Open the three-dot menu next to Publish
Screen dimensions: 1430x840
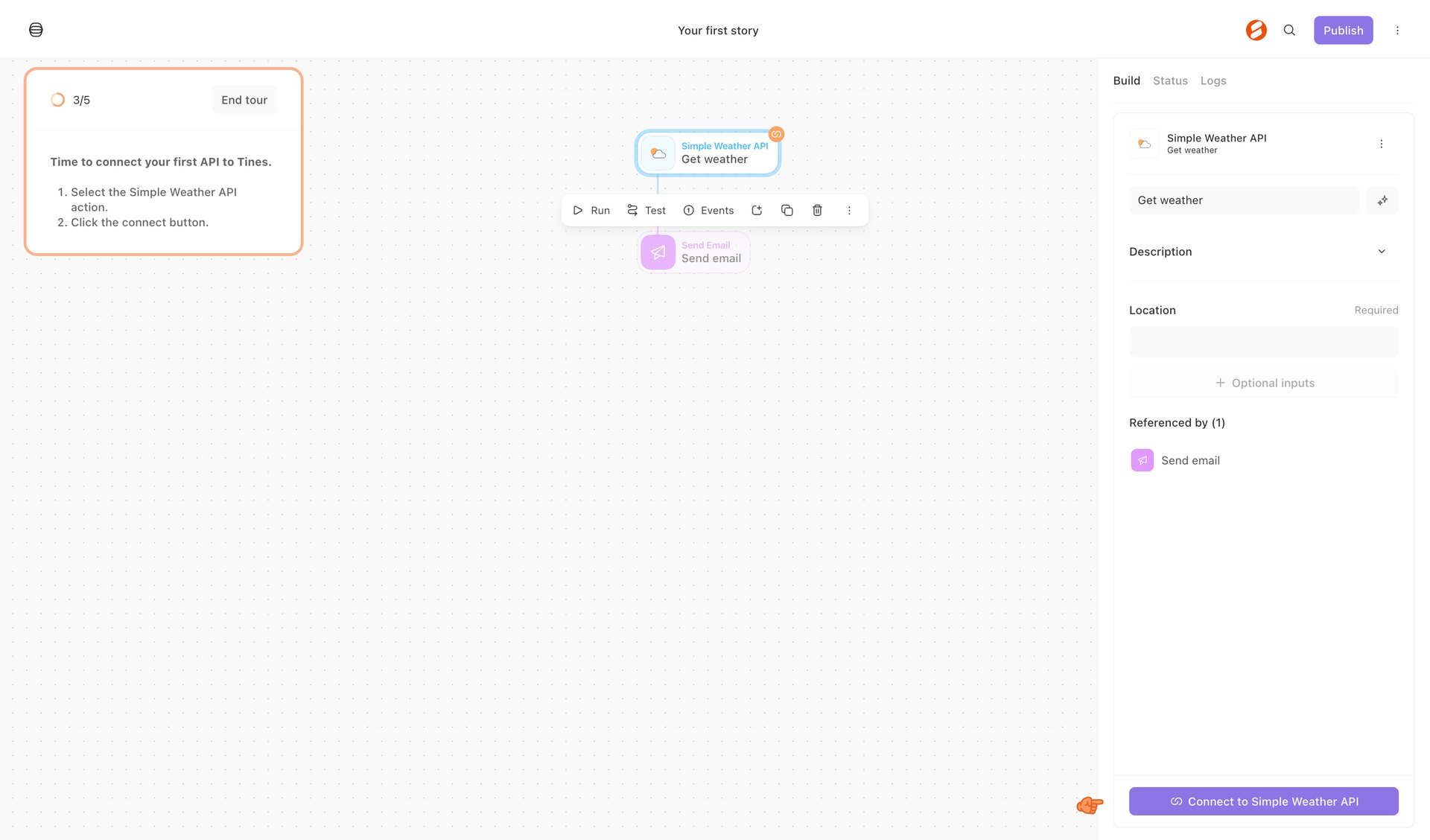tap(1398, 30)
